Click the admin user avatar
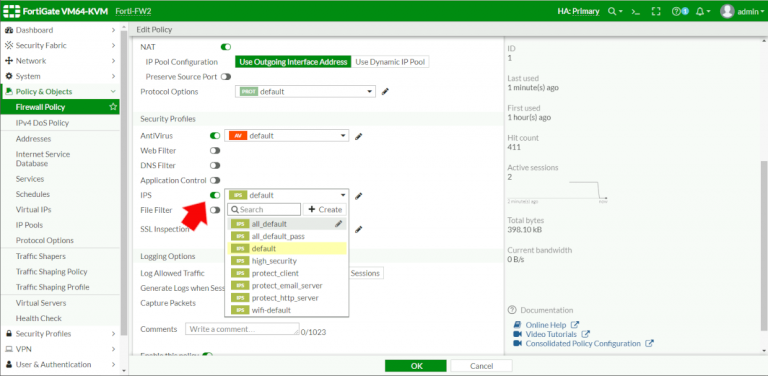 coord(727,11)
